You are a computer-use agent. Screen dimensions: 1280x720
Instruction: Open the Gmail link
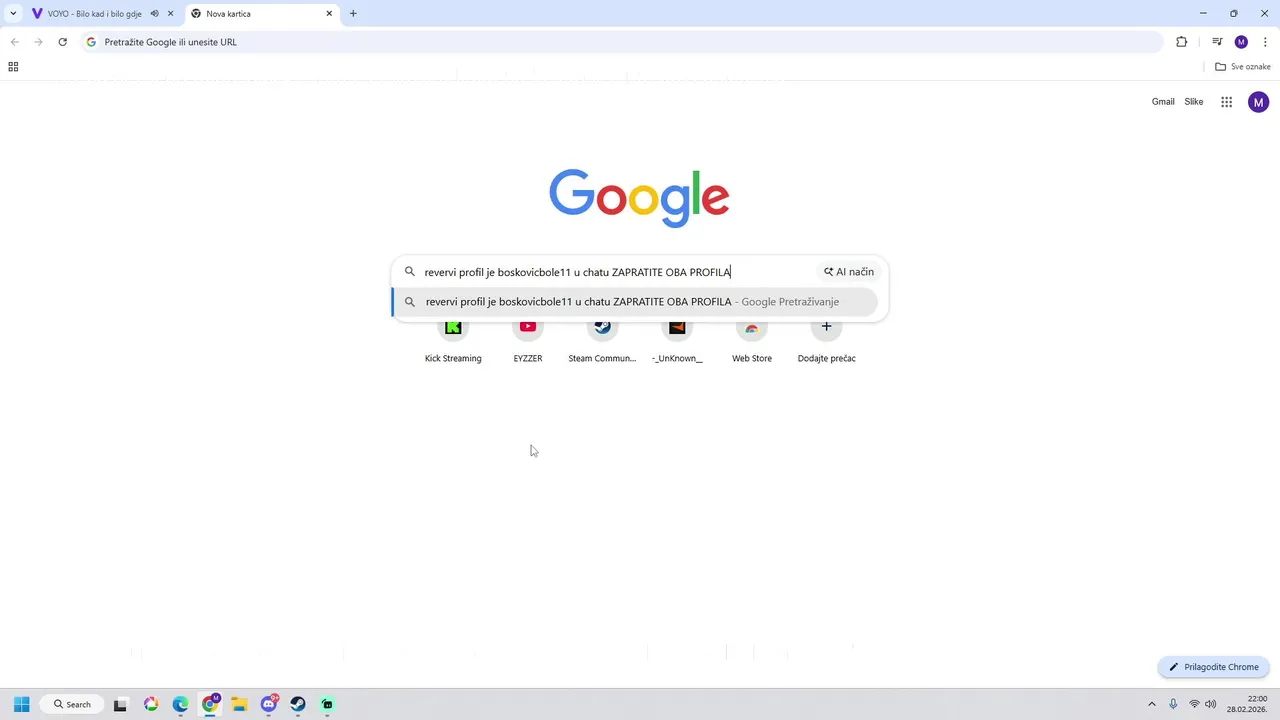point(1163,102)
